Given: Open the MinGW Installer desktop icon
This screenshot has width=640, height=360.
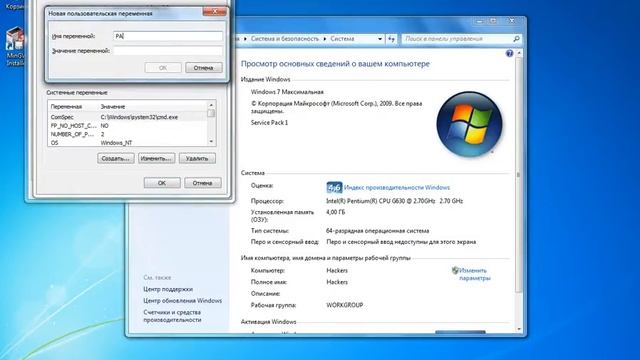Looking at the screenshot, I should pyautogui.click(x=15, y=47).
